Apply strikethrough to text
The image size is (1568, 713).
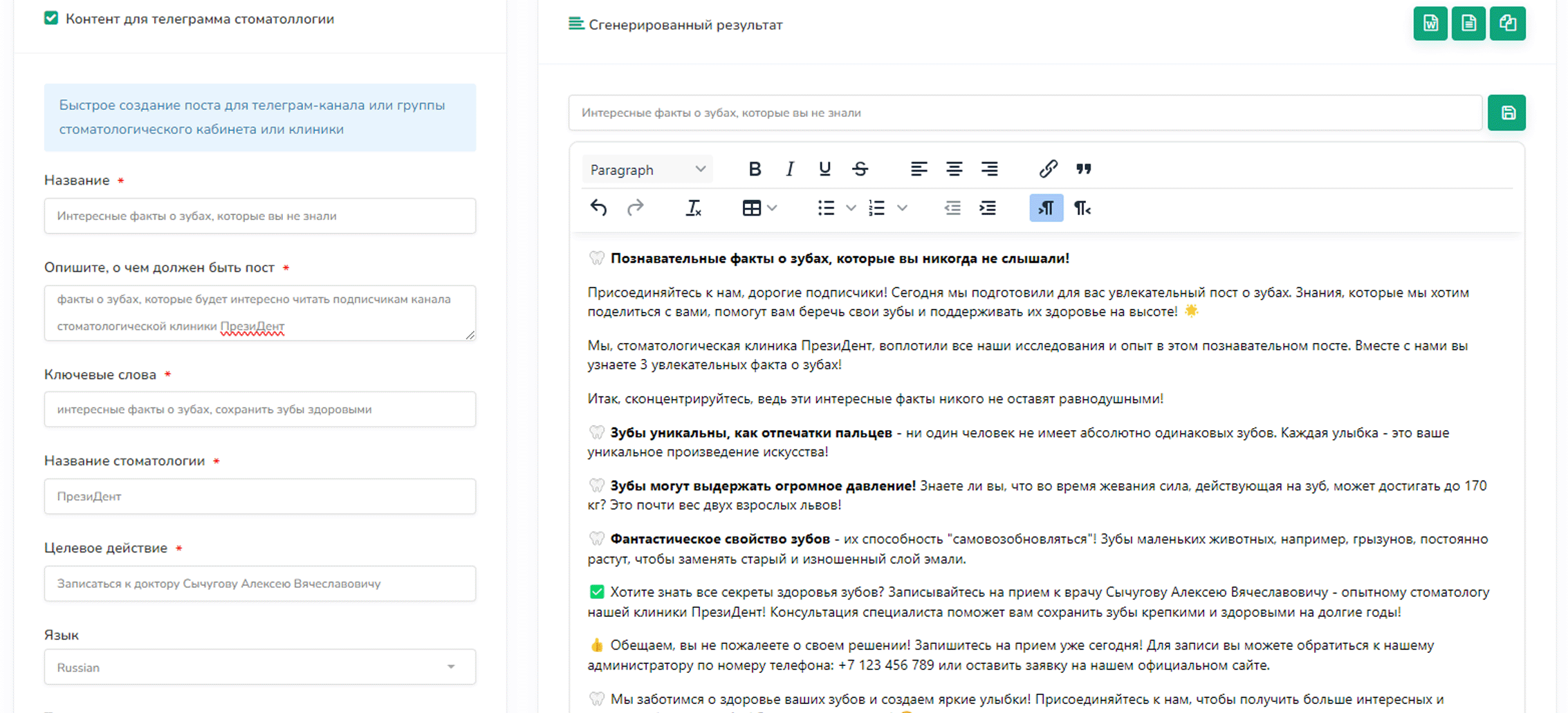(x=860, y=169)
